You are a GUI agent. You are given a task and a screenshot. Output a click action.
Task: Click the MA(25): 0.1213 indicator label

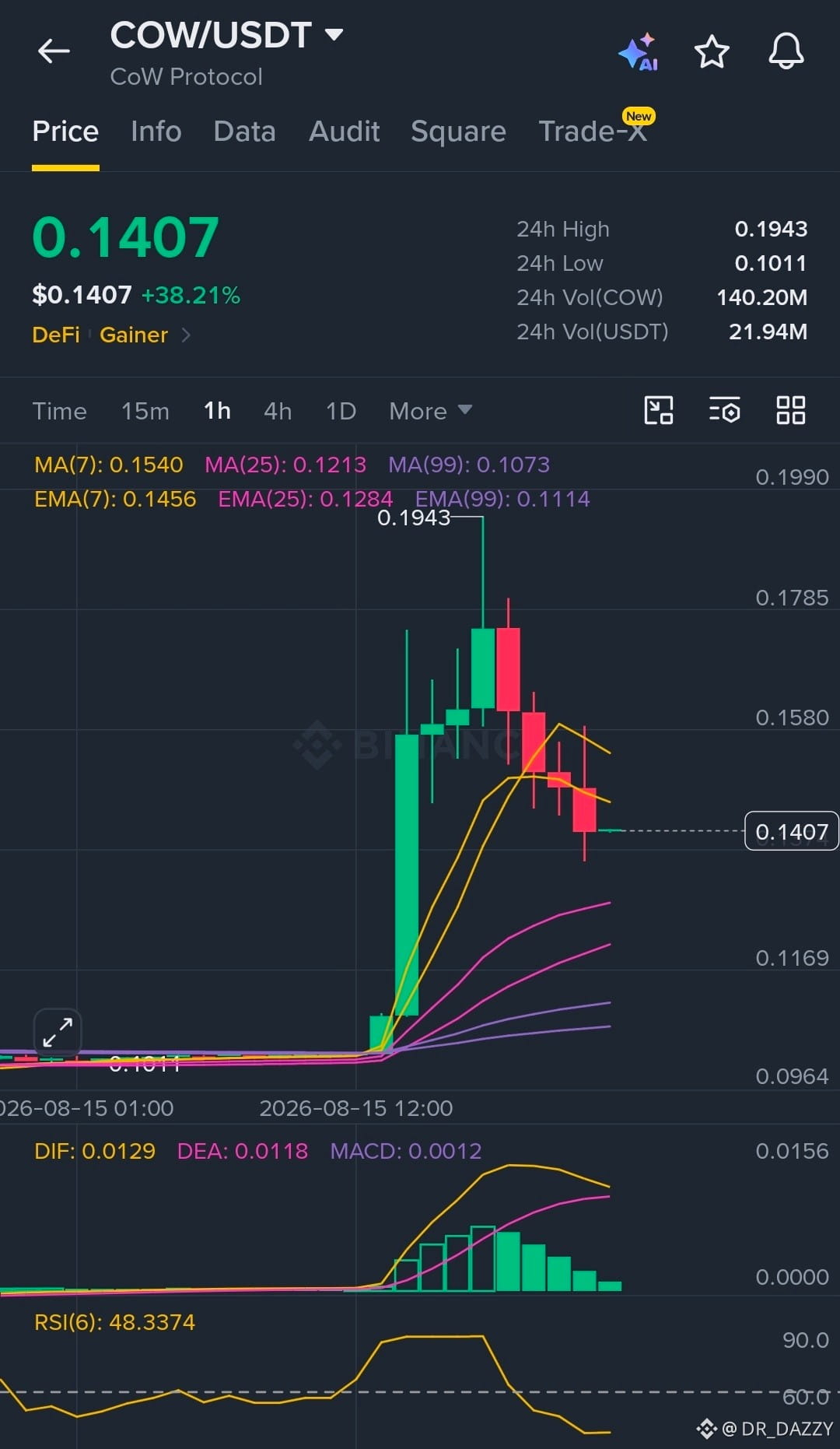[285, 465]
